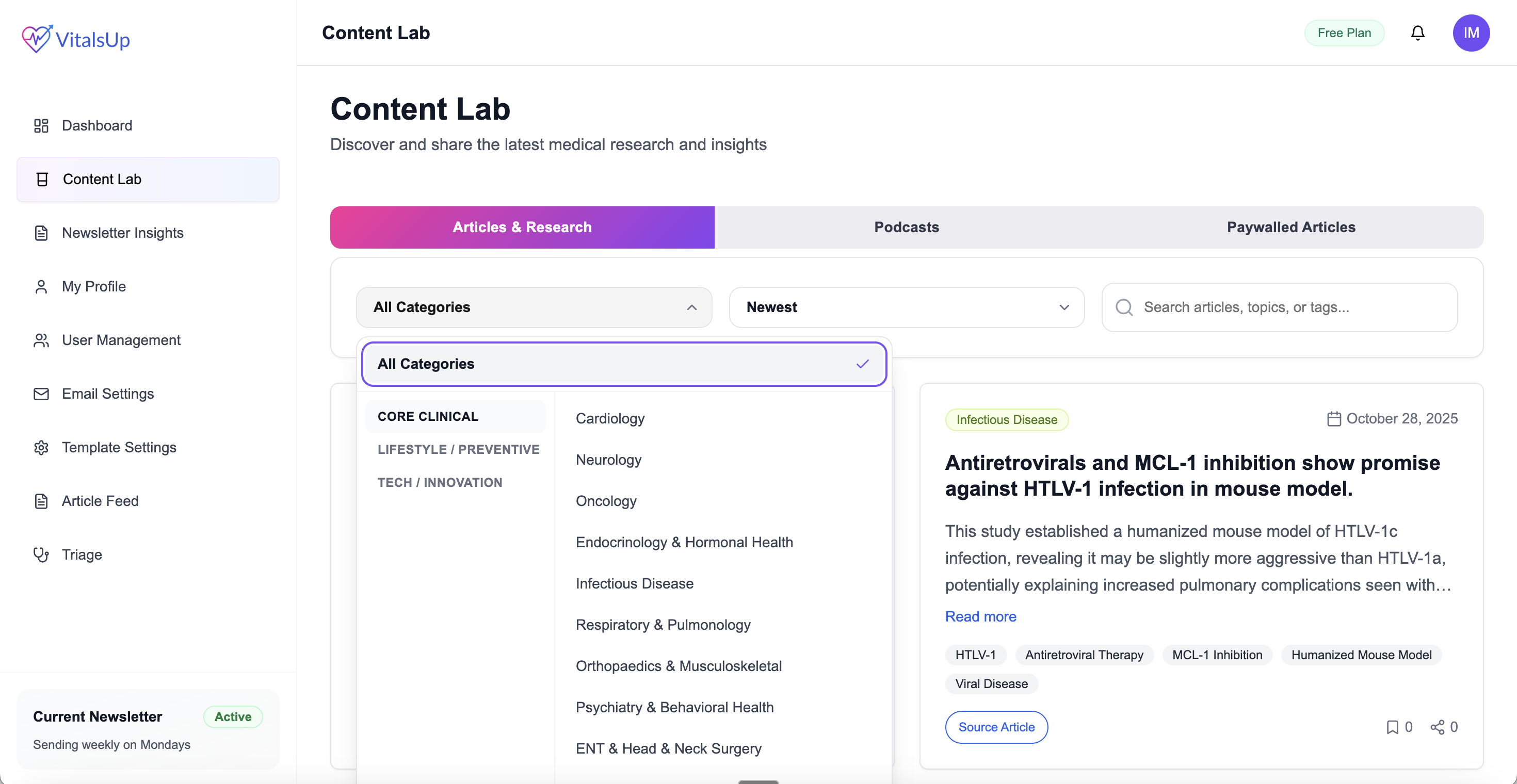
Task: Select the Newsletter Insights sidebar icon
Action: [41, 233]
